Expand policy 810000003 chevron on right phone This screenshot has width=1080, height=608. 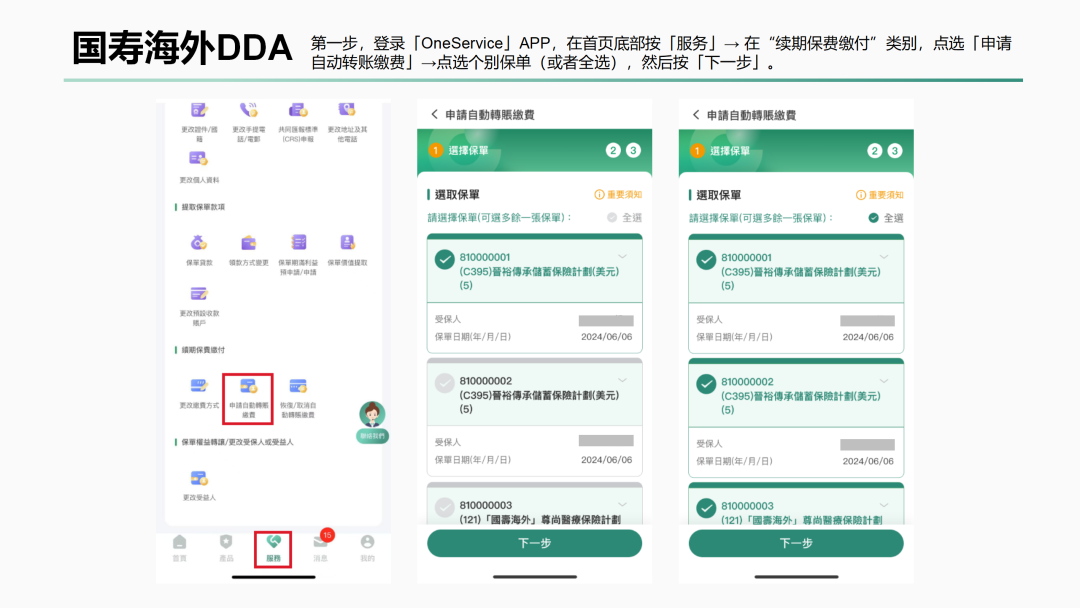tap(884, 505)
